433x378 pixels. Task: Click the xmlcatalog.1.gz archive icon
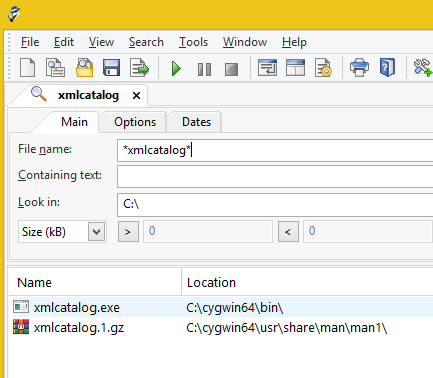[x=21, y=327]
